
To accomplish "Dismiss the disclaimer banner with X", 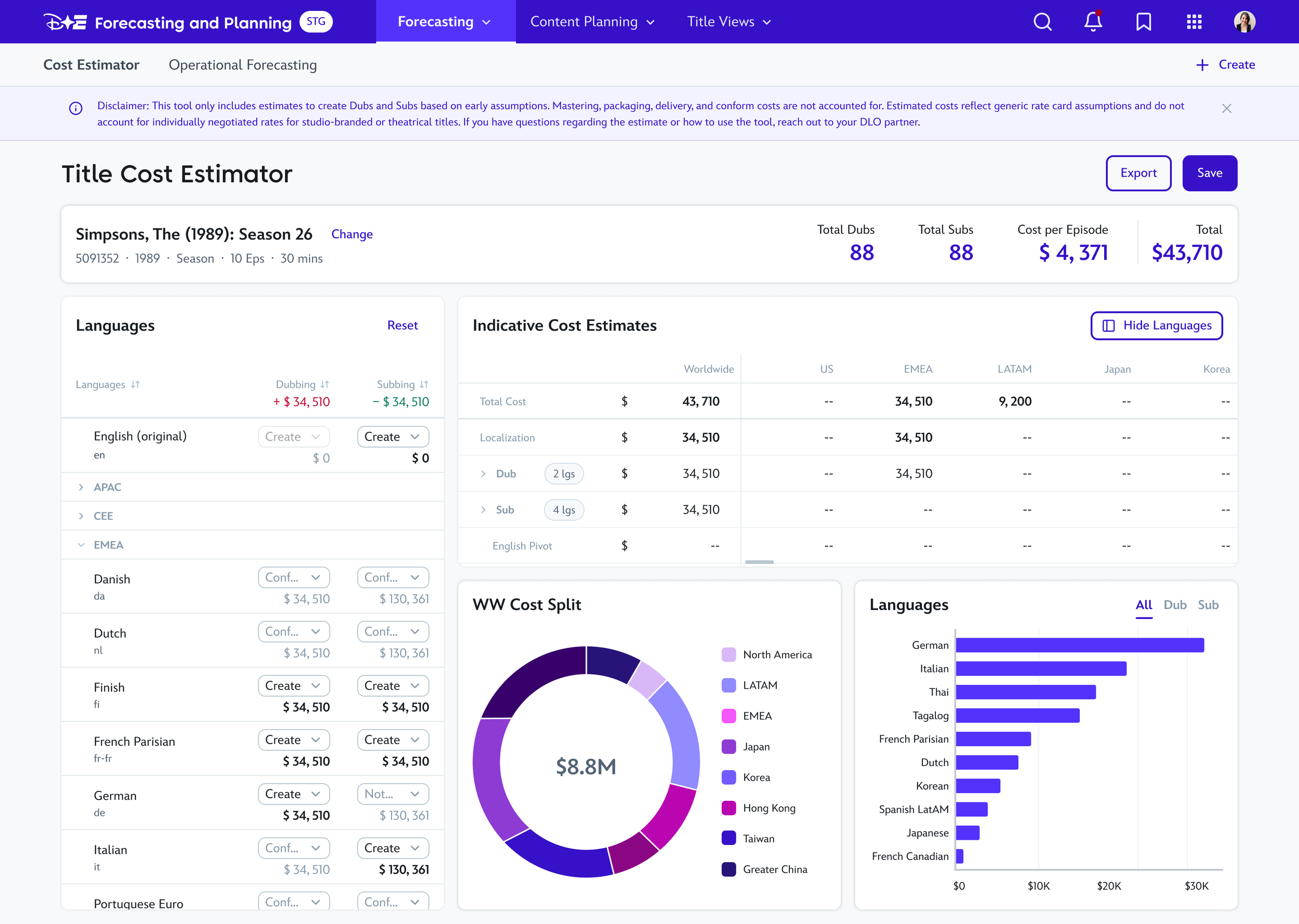I will pyautogui.click(x=1226, y=109).
